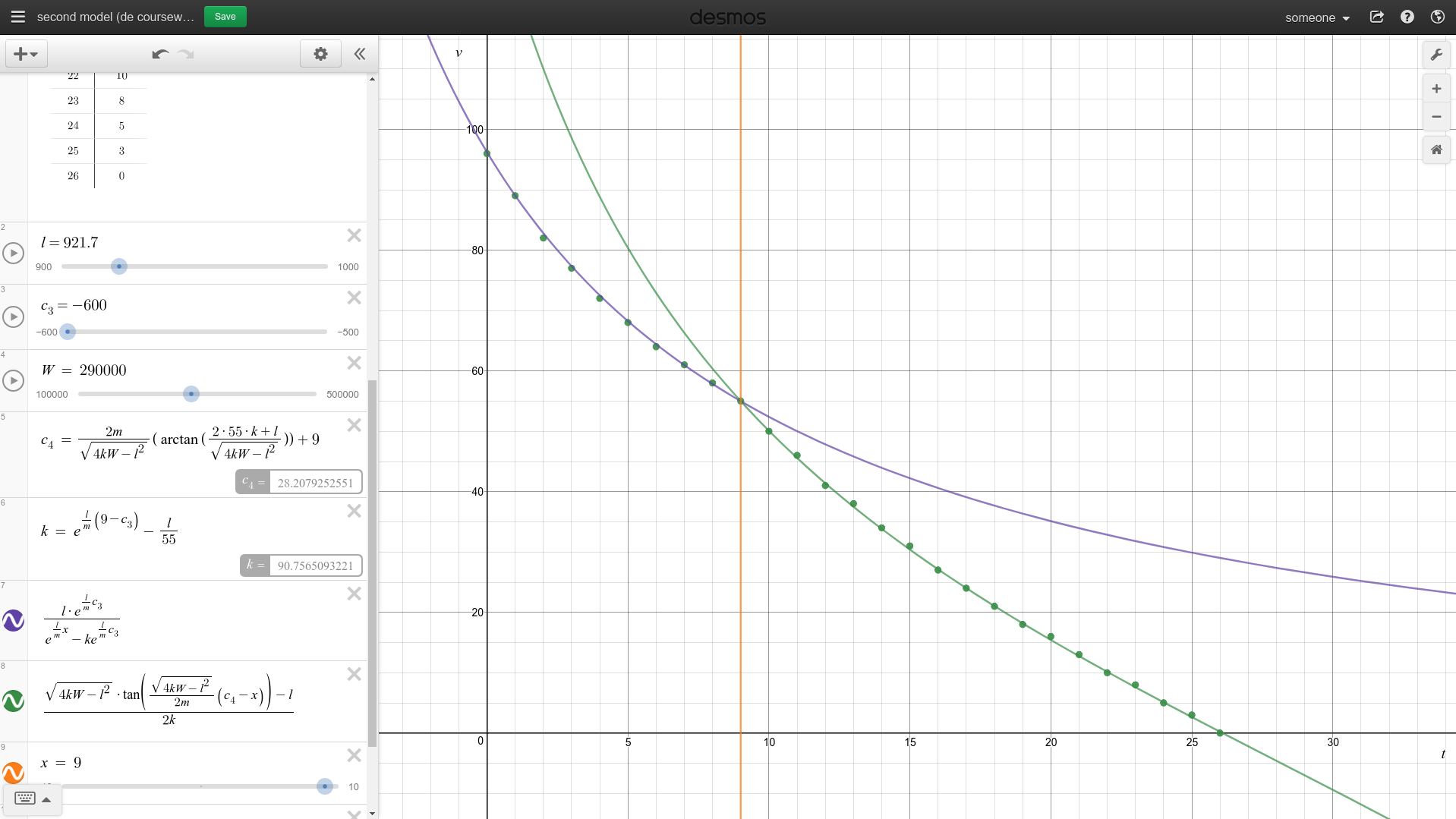The height and width of the screenshot is (819, 1456).
Task: Delete the c3 = -600 expression
Action: tap(355, 298)
